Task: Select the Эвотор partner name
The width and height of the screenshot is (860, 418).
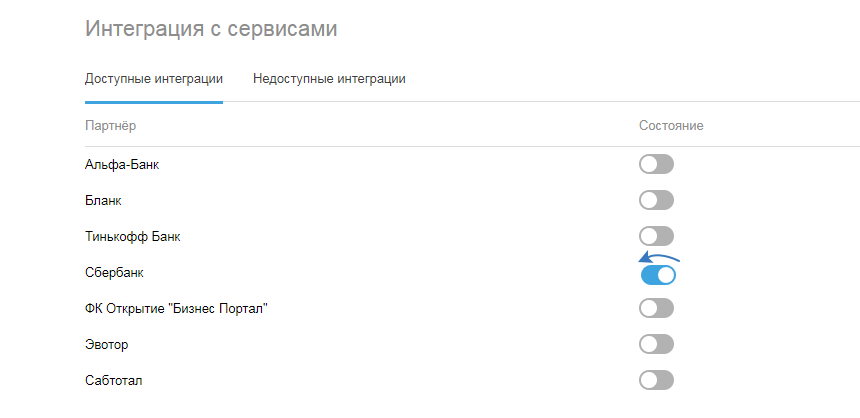Action: click(107, 344)
